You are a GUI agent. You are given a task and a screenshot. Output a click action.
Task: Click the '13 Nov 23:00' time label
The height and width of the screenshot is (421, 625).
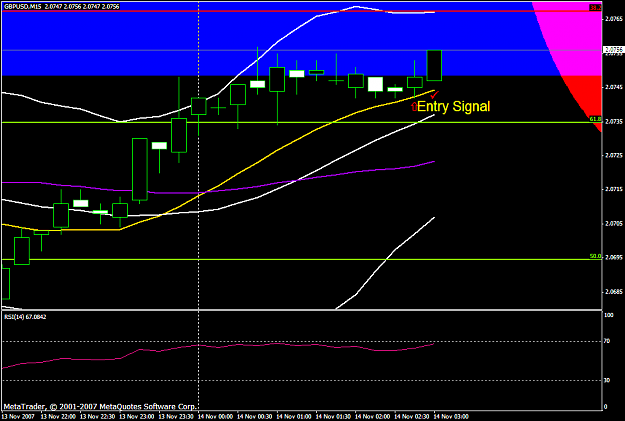(137, 417)
